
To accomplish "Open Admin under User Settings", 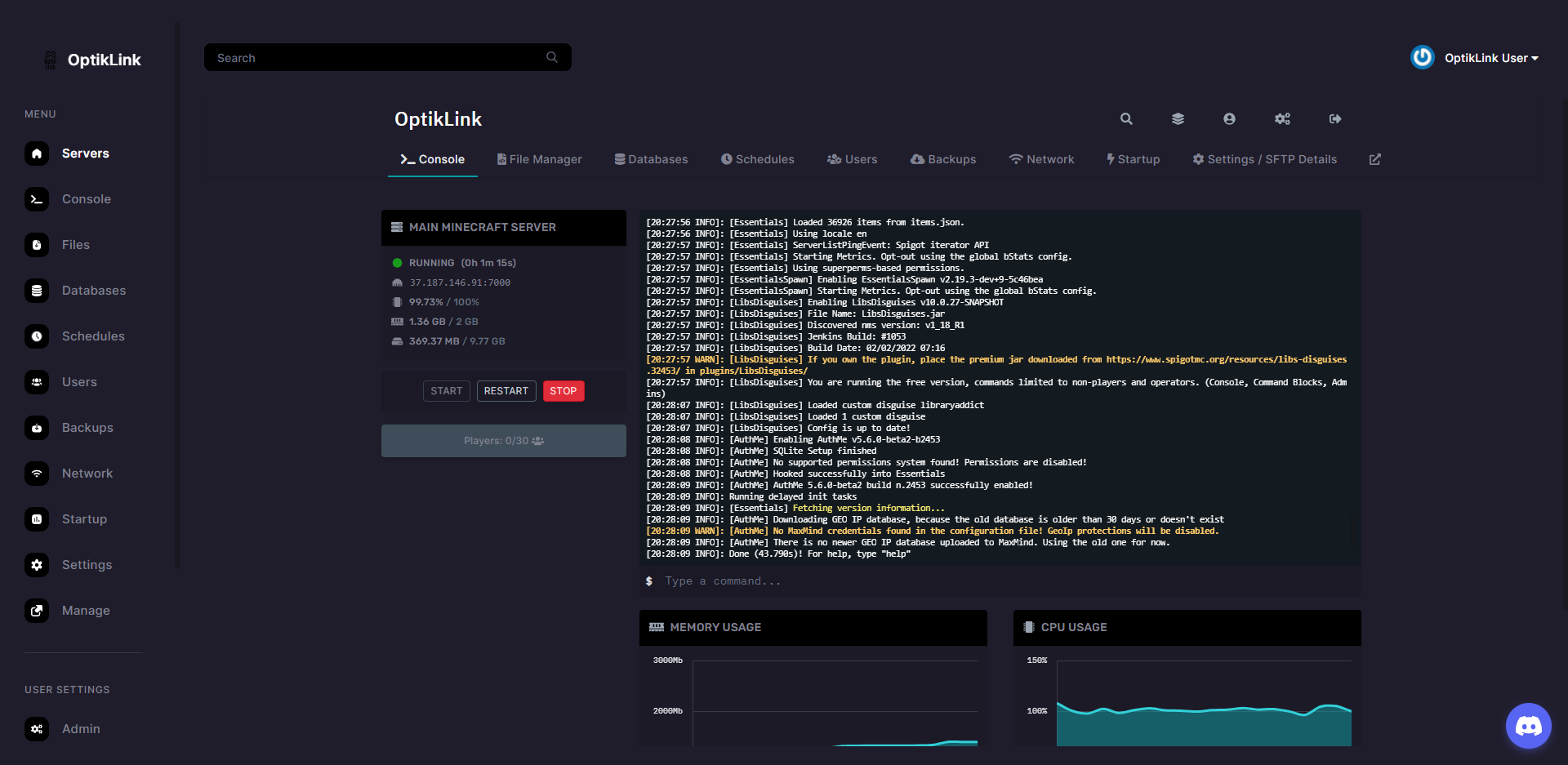I will (x=62, y=729).
